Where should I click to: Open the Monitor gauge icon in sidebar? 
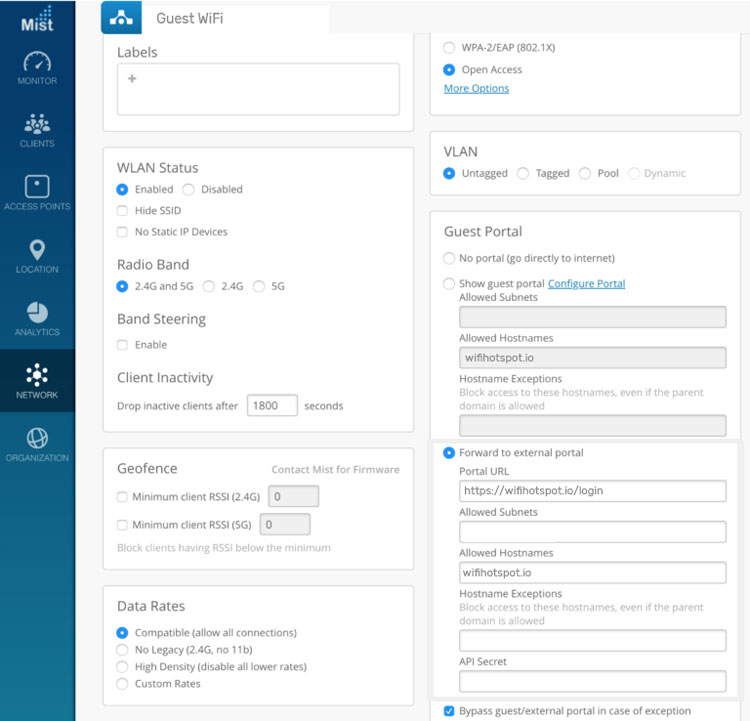click(37, 61)
